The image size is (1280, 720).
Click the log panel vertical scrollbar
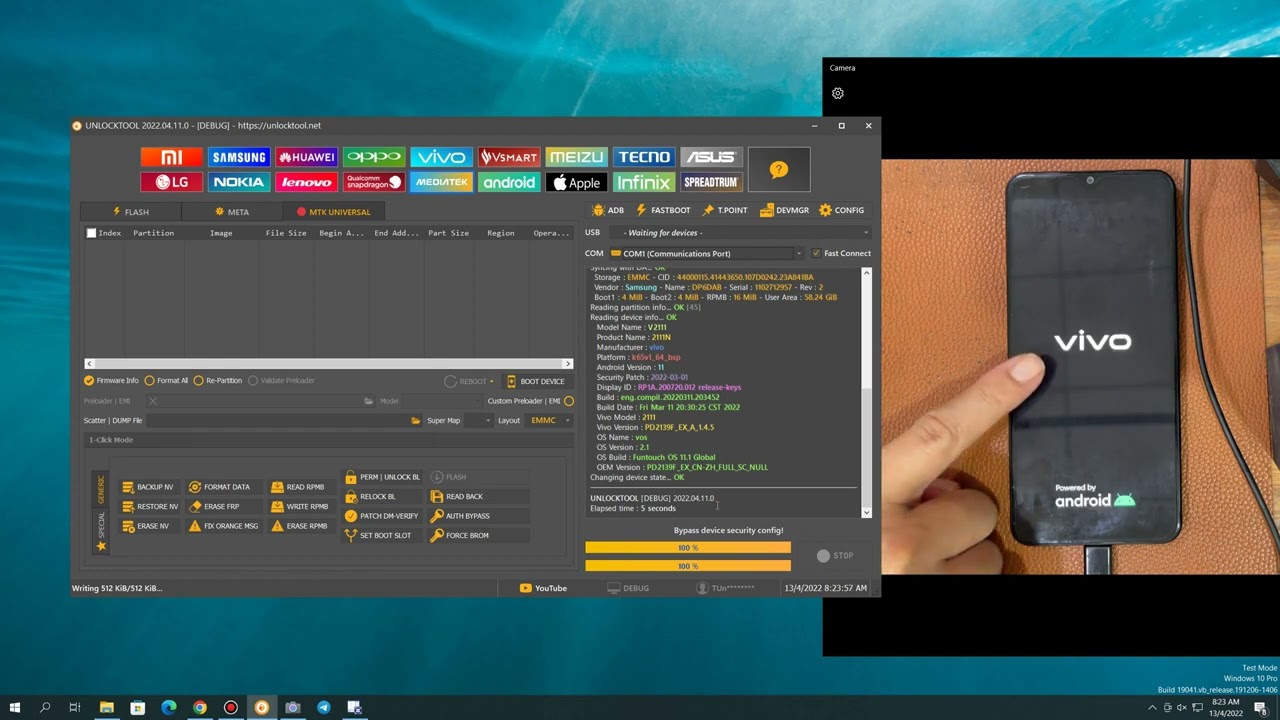(x=866, y=392)
